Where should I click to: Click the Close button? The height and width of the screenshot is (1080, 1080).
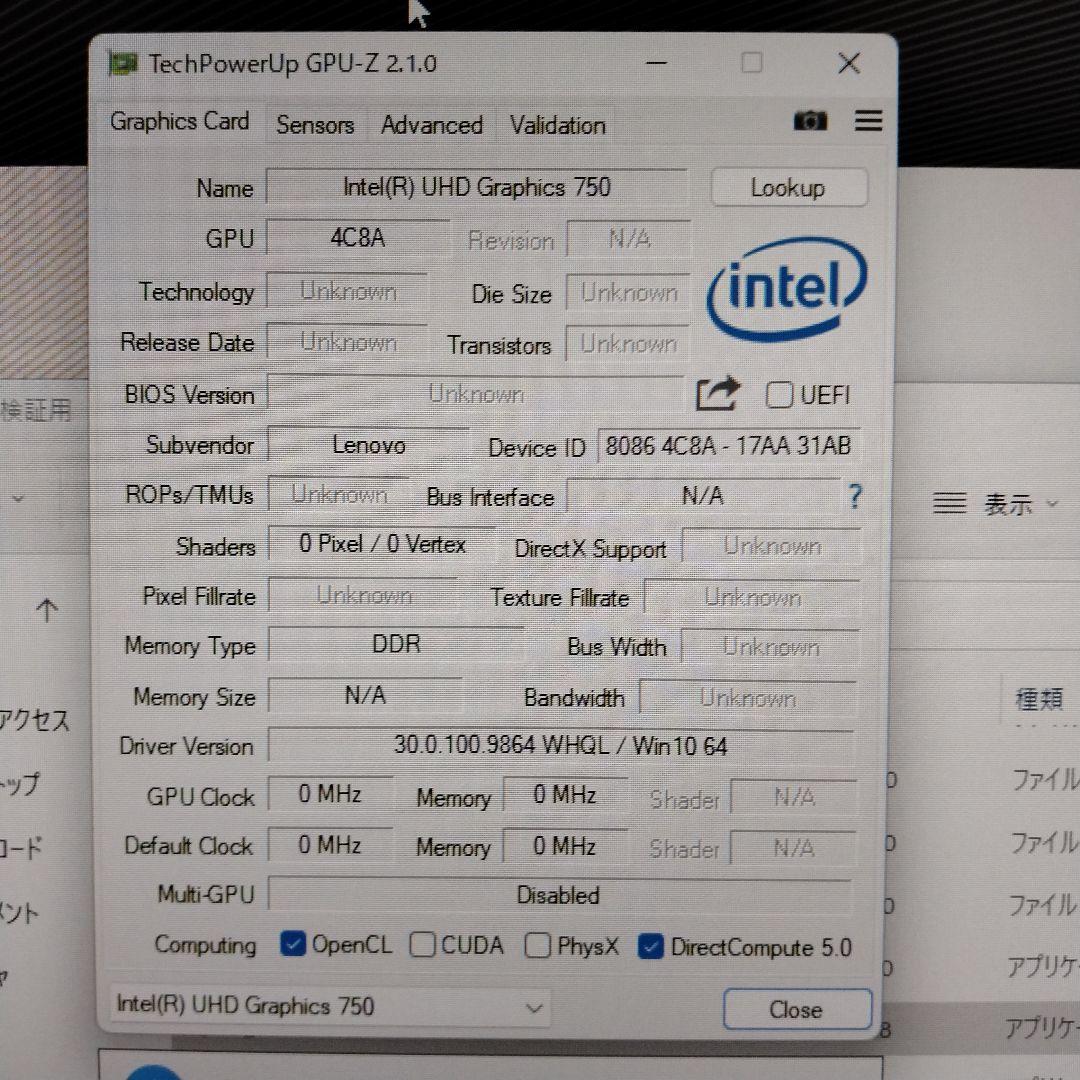coord(797,1009)
